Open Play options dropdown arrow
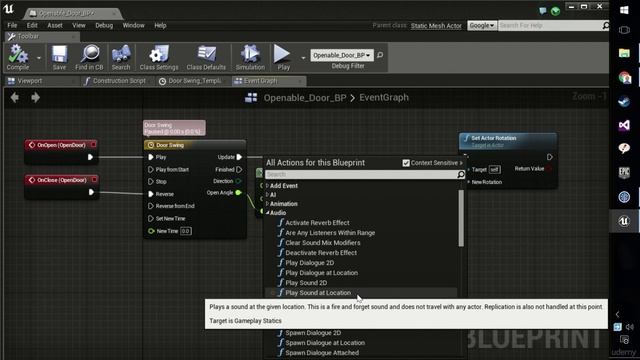Screen dimensions: 640x360 303,58
